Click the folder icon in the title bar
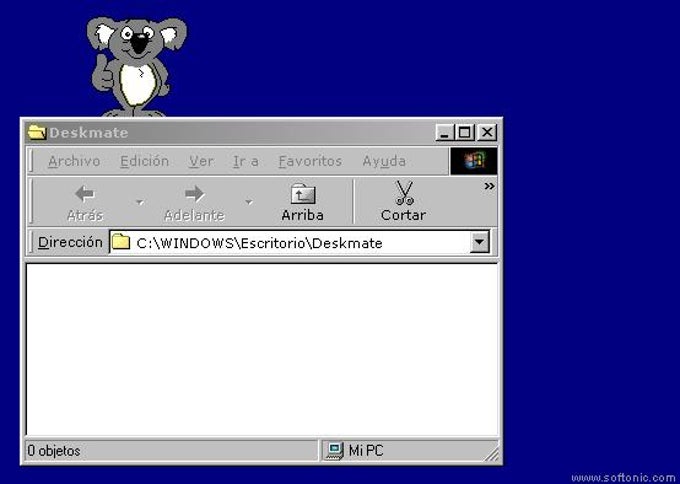This screenshot has height=484, width=680. click(x=37, y=132)
